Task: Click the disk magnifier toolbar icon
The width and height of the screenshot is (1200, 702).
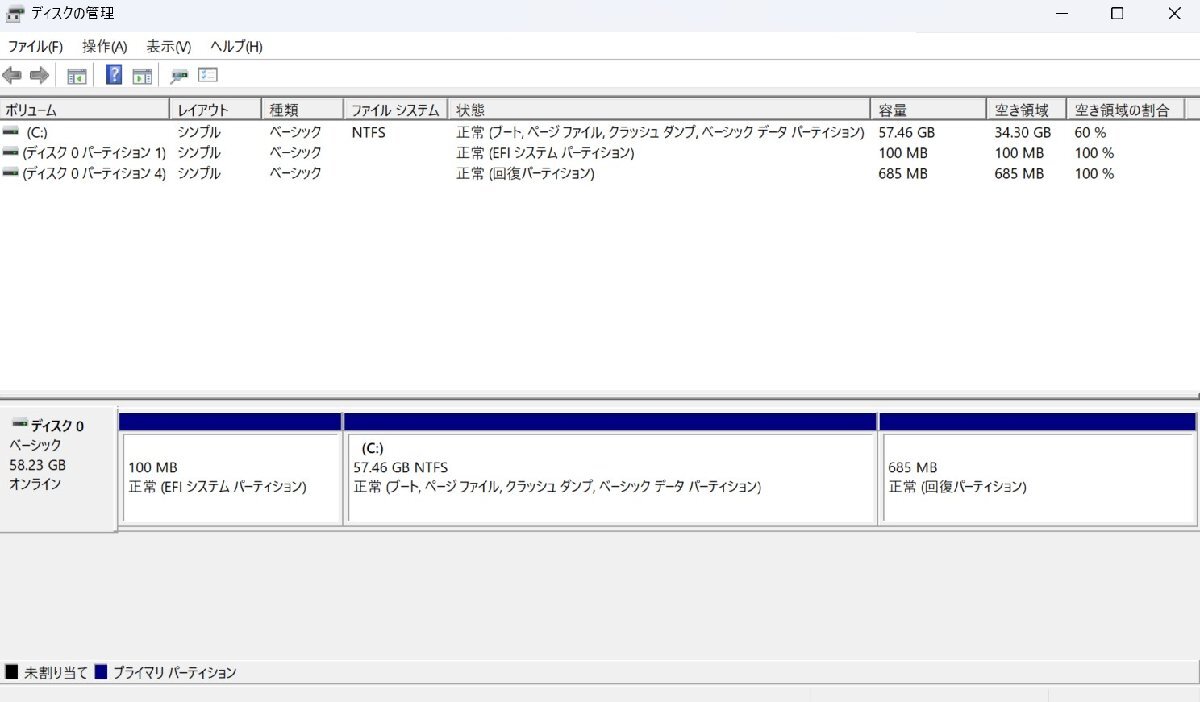Action: [180, 75]
